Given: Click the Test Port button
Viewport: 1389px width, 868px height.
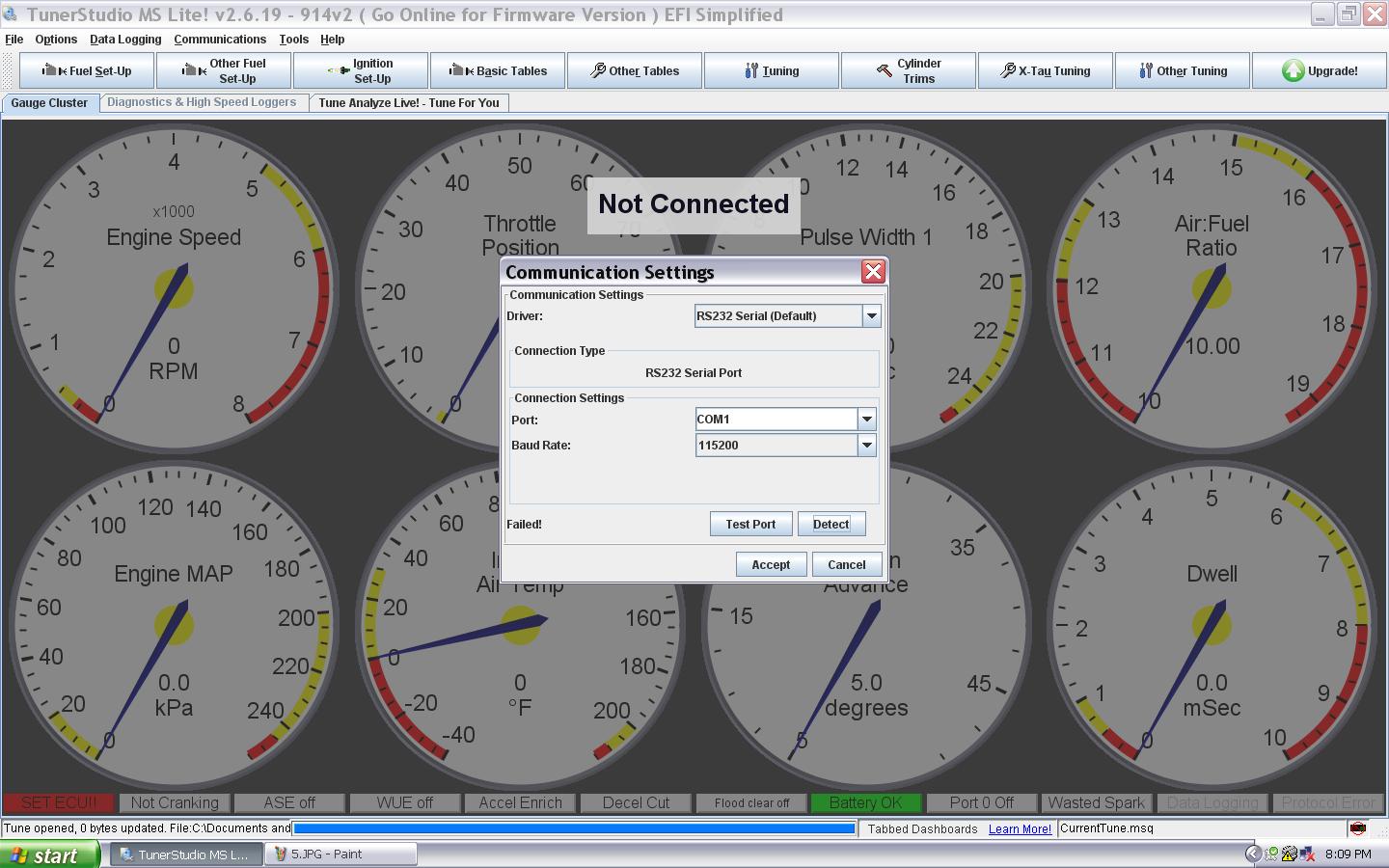Looking at the screenshot, I should 750,524.
